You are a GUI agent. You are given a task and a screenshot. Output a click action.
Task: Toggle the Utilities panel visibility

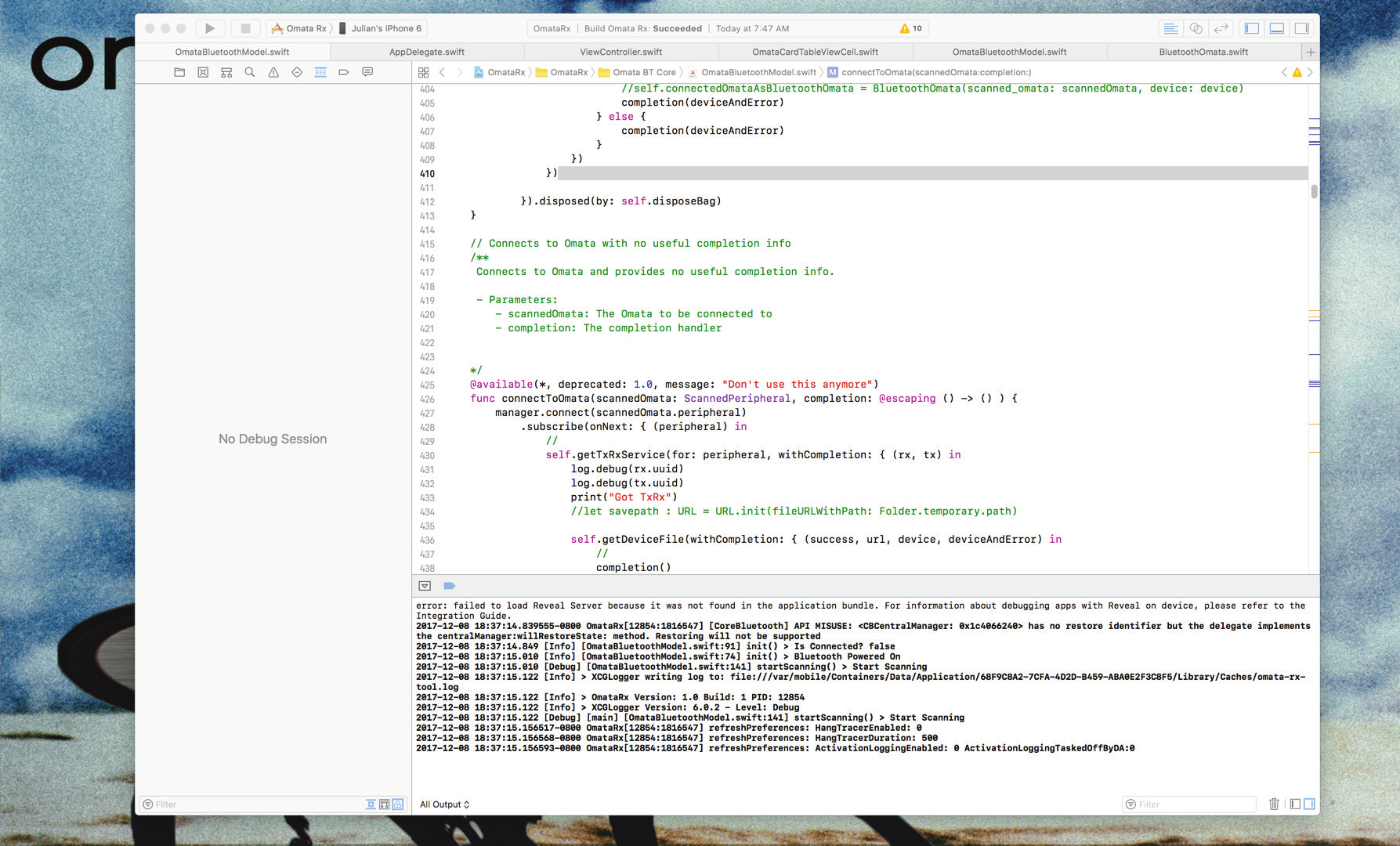pyautogui.click(x=1302, y=28)
